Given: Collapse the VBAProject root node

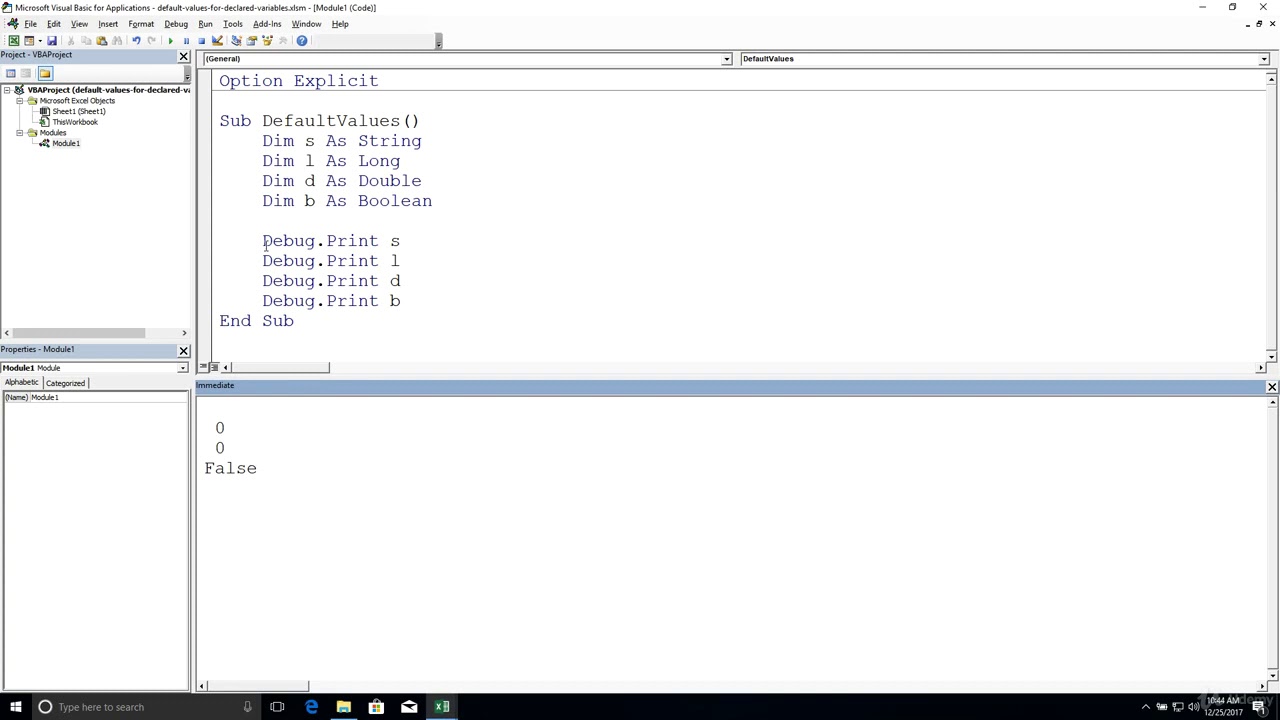Looking at the screenshot, I should pyautogui.click(x=7, y=90).
